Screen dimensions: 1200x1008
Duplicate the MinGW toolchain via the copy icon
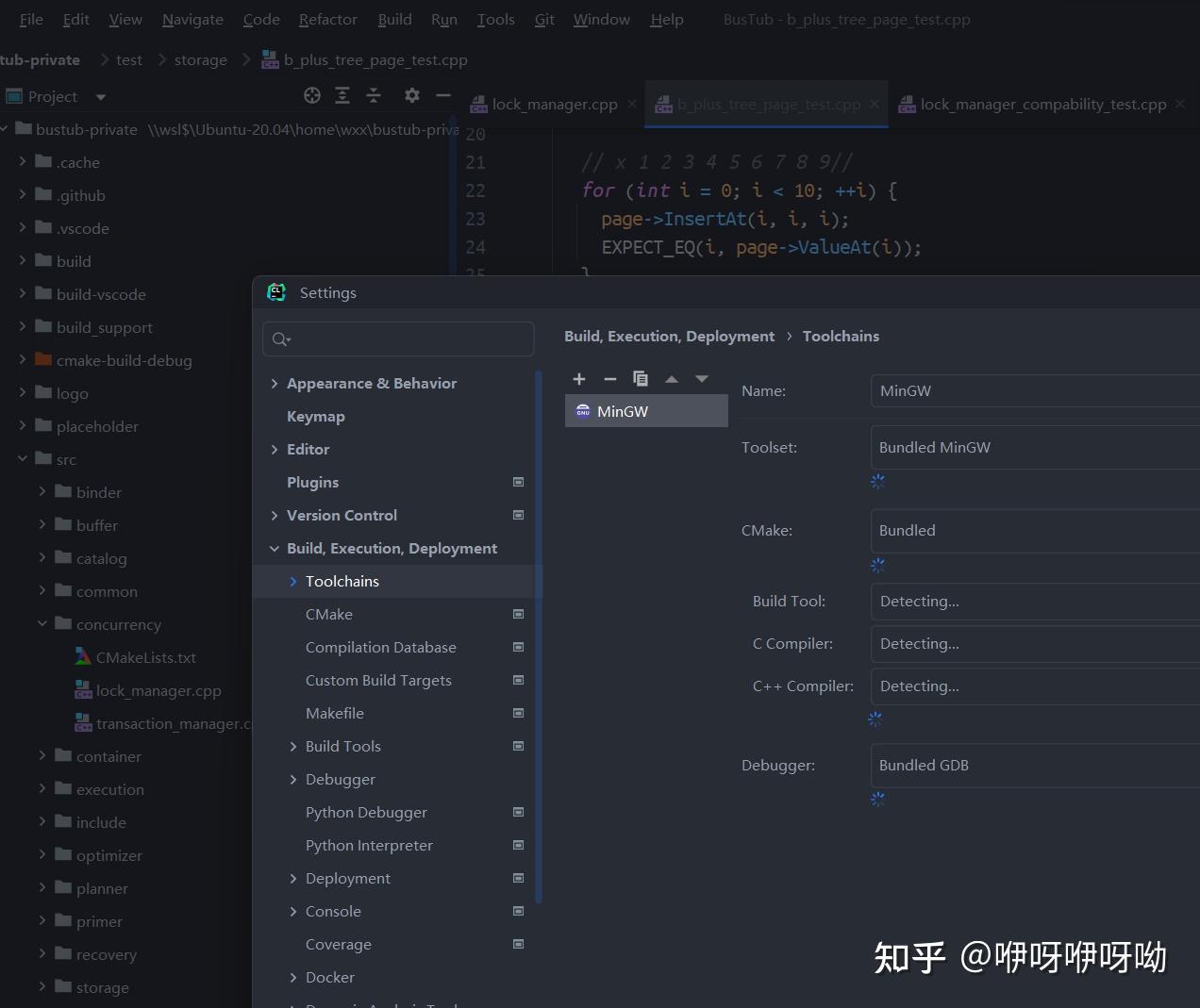pyautogui.click(x=641, y=378)
